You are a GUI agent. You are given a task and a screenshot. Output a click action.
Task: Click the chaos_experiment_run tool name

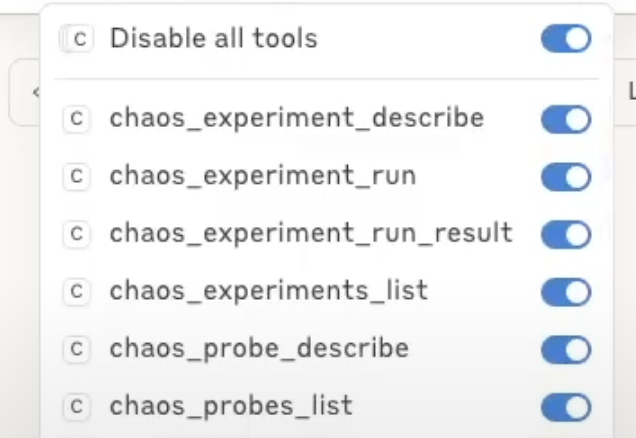coord(263,176)
